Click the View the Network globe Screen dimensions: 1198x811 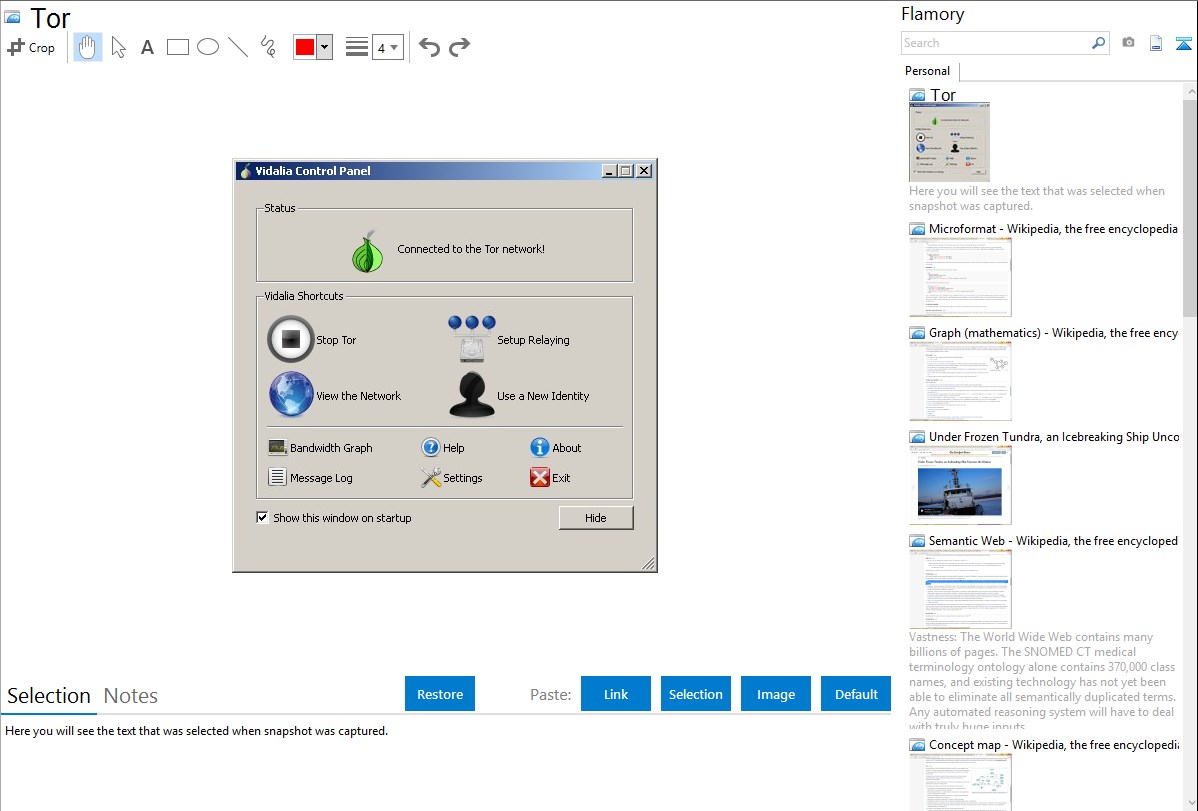tap(291, 394)
